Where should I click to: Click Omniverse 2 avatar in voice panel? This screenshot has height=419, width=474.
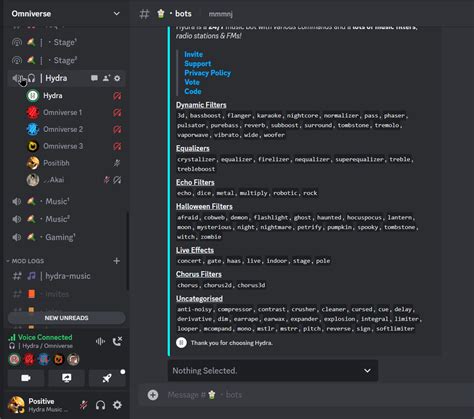(x=44, y=359)
